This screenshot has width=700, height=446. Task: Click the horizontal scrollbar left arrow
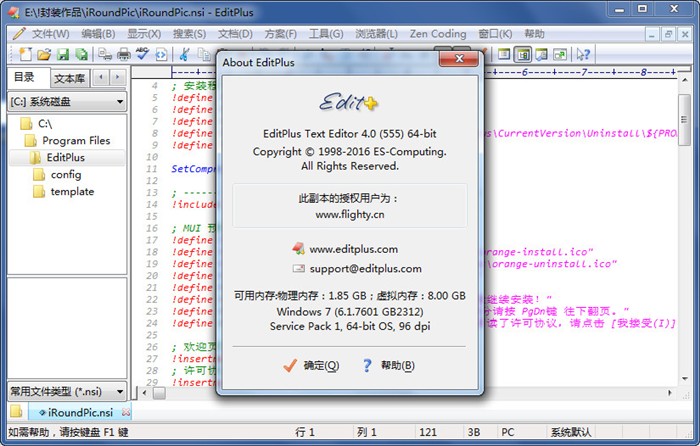coord(144,393)
